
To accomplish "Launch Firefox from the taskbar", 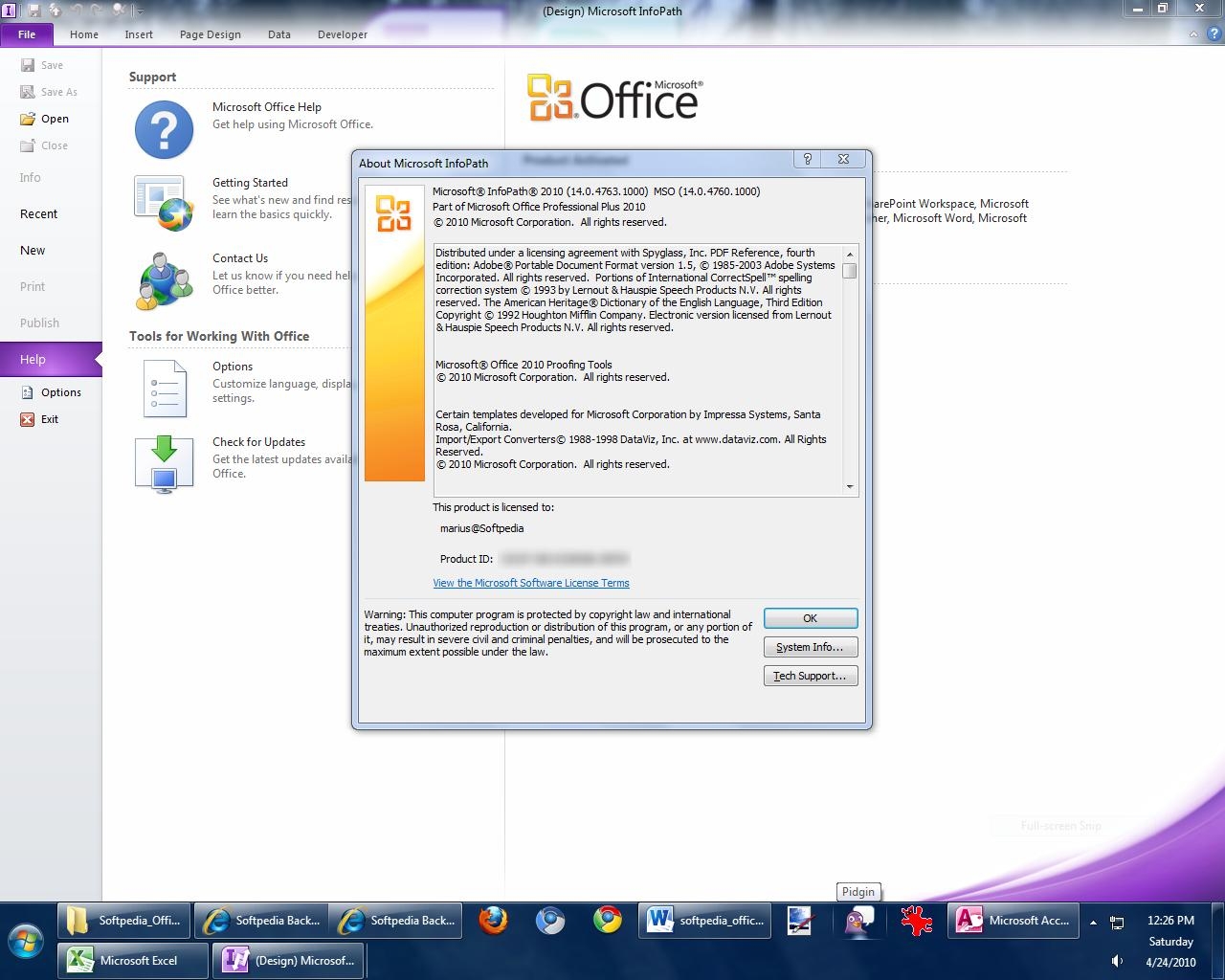I will pyautogui.click(x=493, y=921).
